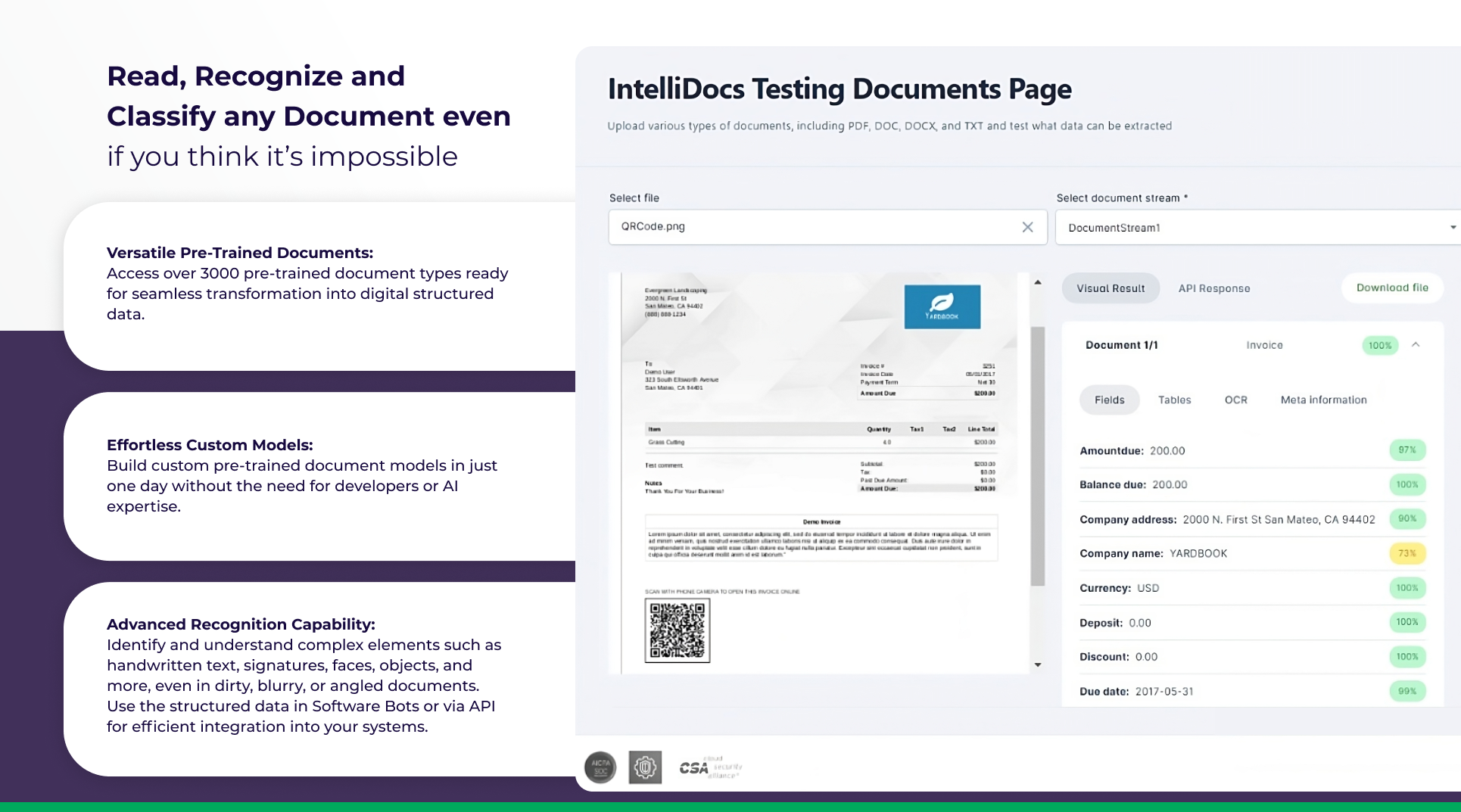Click the square certification seal icon
Viewport: 1461px width, 812px height.
(645, 767)
